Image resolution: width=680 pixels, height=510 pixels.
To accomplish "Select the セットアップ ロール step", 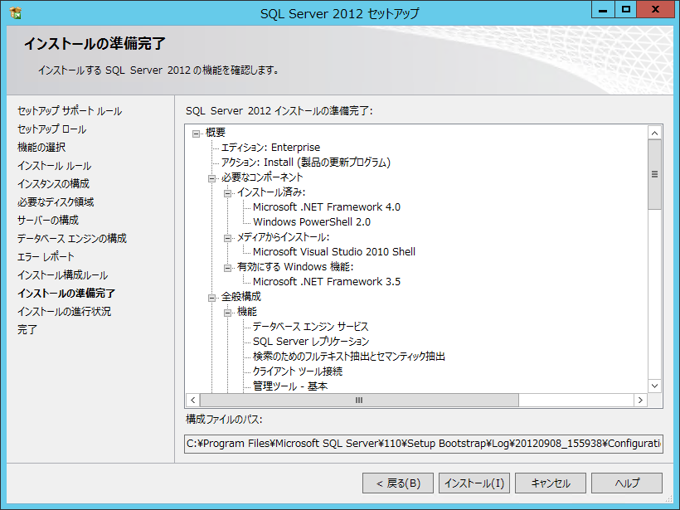I will [x=52, y=129].
